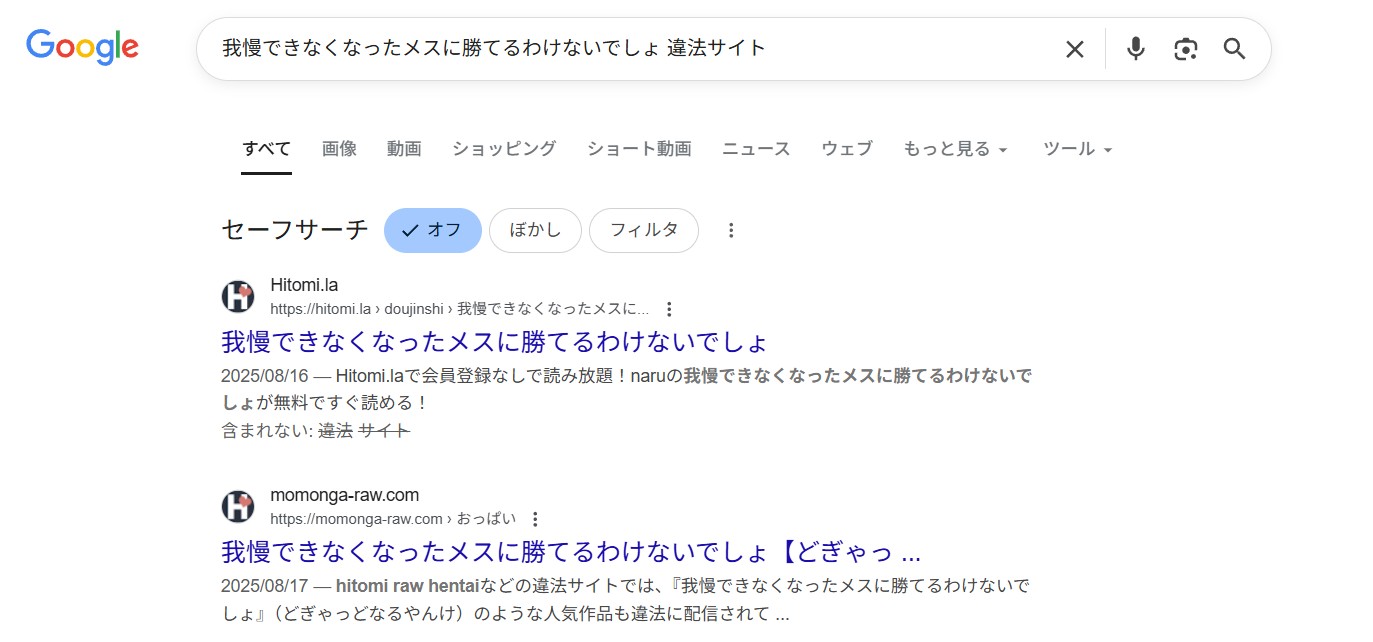Viewport: 1373px width, 642px height.
Task: Open the three-dot menu on the Hitomi.la result
Action: [668, 310]
